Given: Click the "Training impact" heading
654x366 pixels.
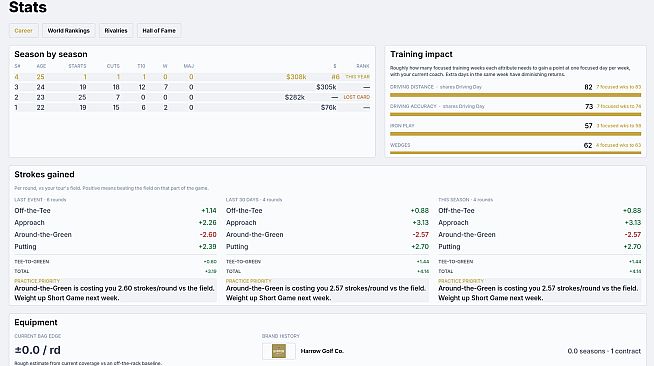Looking at the screenshot, I should tap(421, 54).
